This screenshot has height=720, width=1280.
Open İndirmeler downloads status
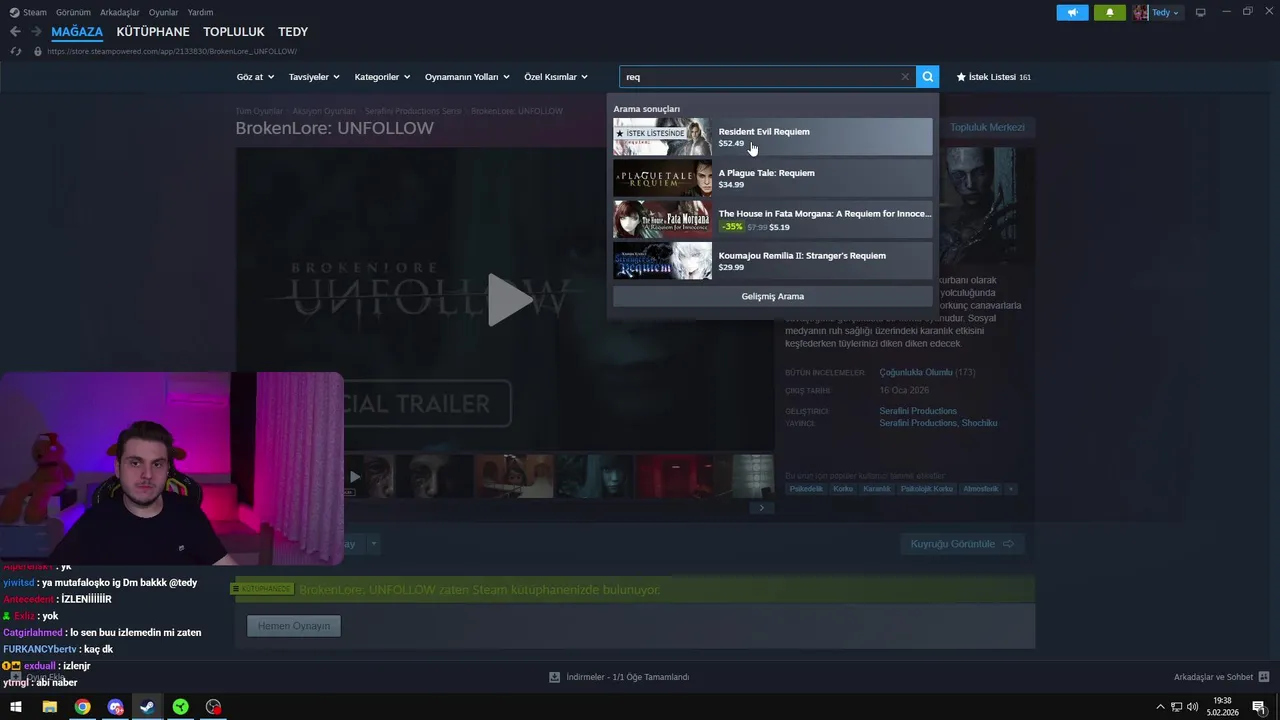tap(619, 677)
